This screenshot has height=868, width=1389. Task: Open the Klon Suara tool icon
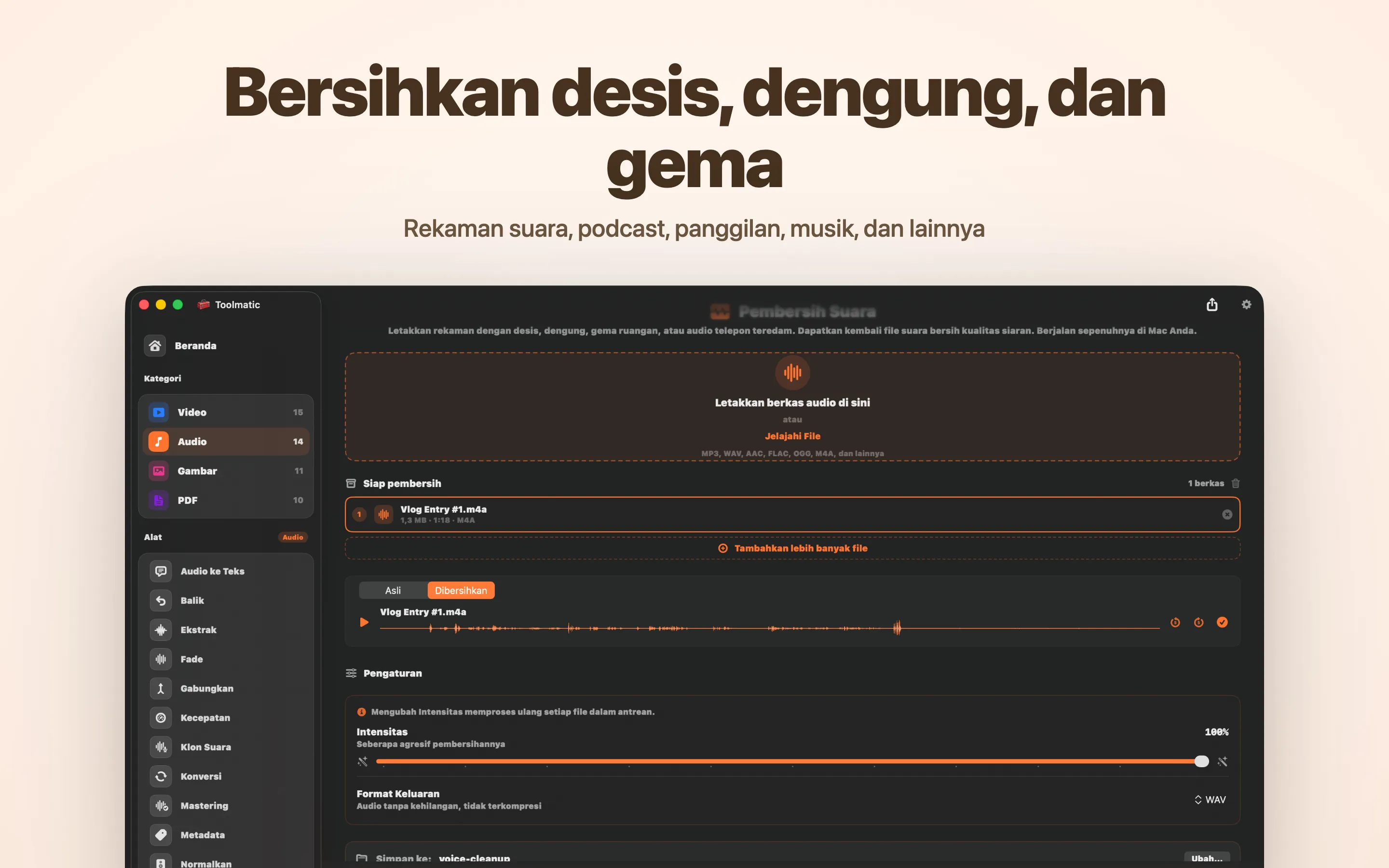point(161,747)
